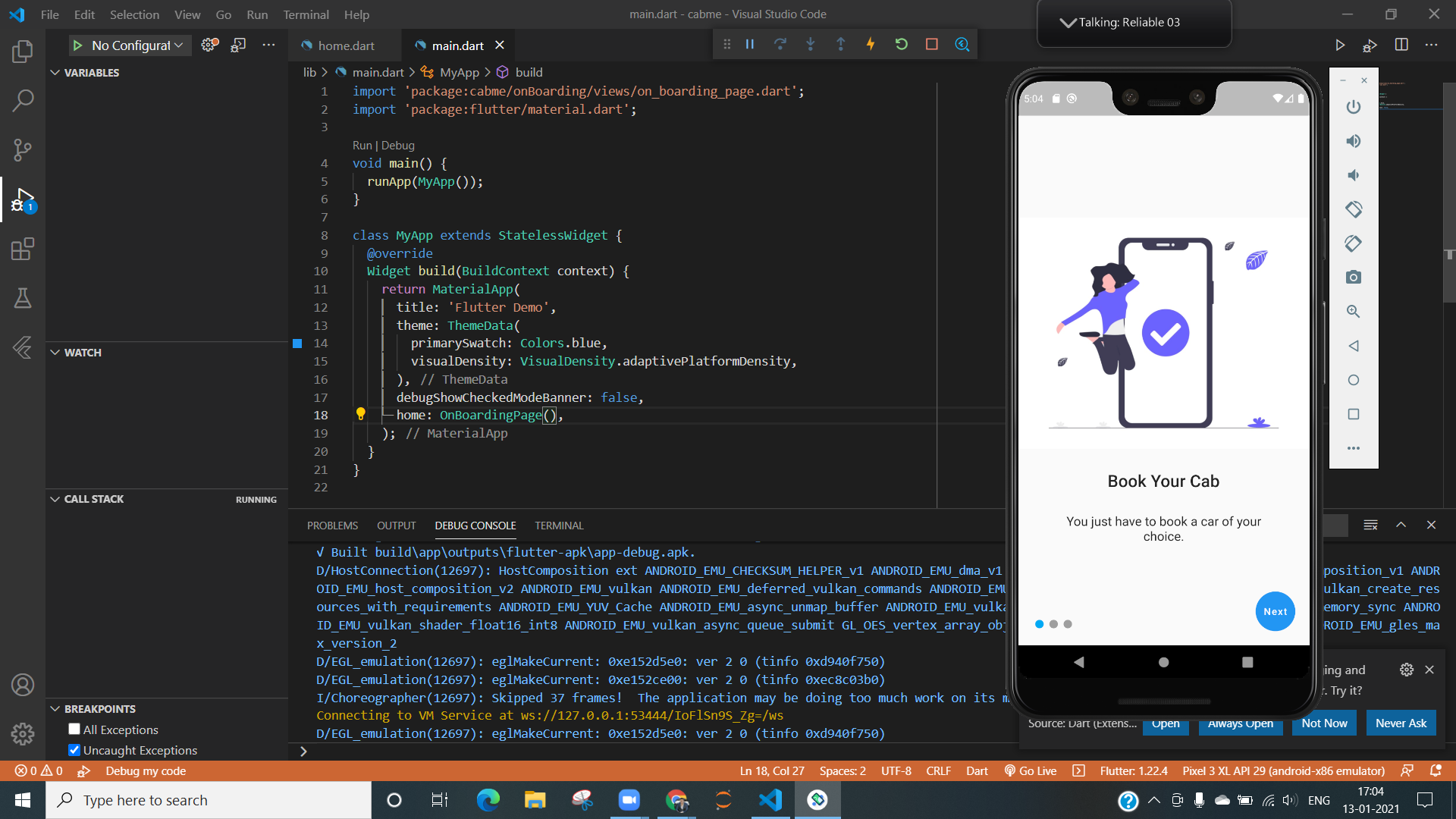The height and width of the screenshot is (819, 1456).
Task: Click the Not Now notification button
Action: [x=1323, y=723]
